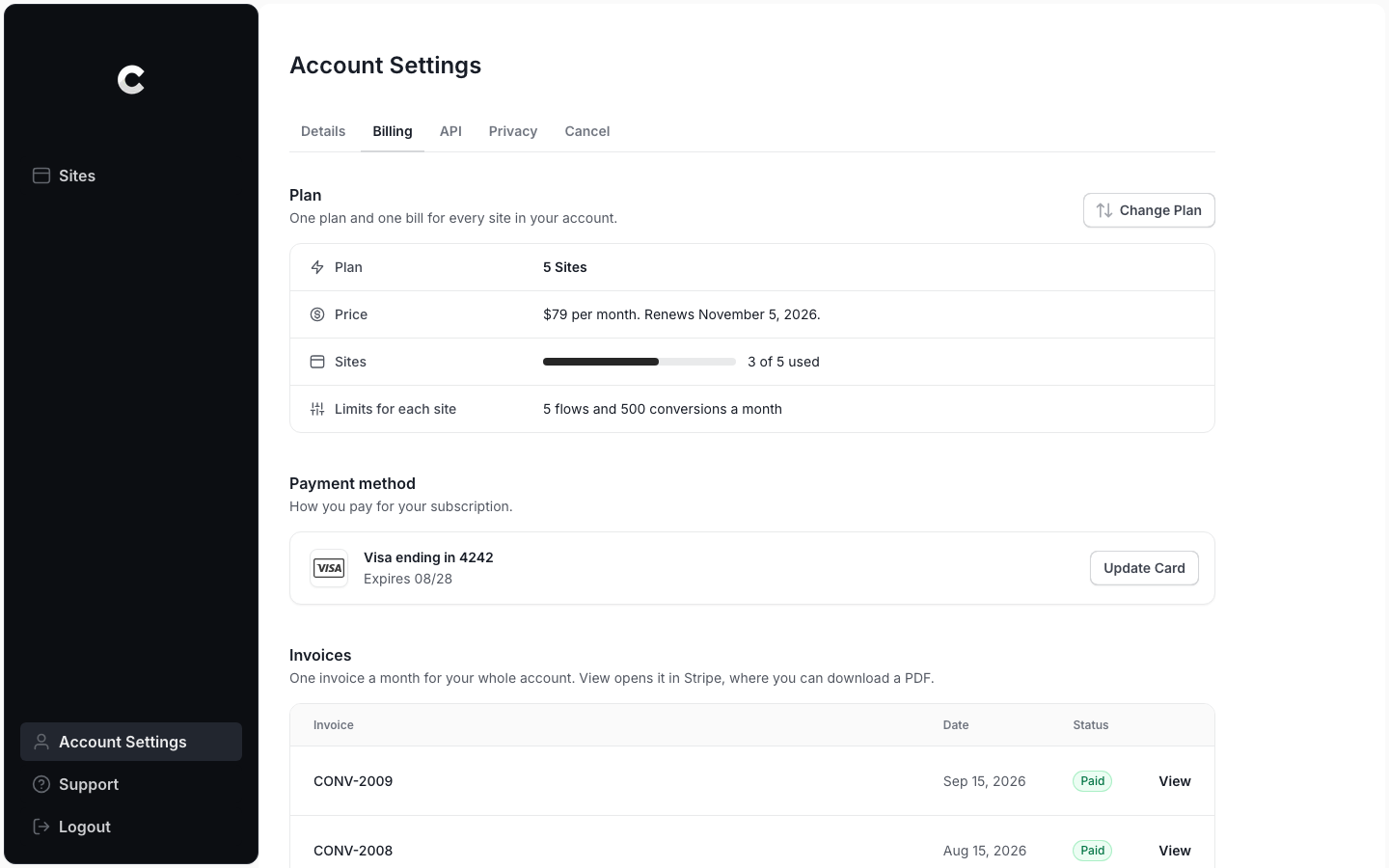
Task: Select the Billing tab
Action: pyautogui.click(x=393, y=131)
